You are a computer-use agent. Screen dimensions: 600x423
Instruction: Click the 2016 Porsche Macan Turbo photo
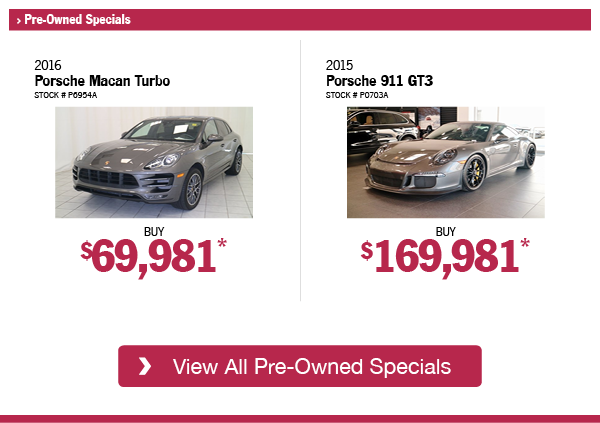coord(154,162)
